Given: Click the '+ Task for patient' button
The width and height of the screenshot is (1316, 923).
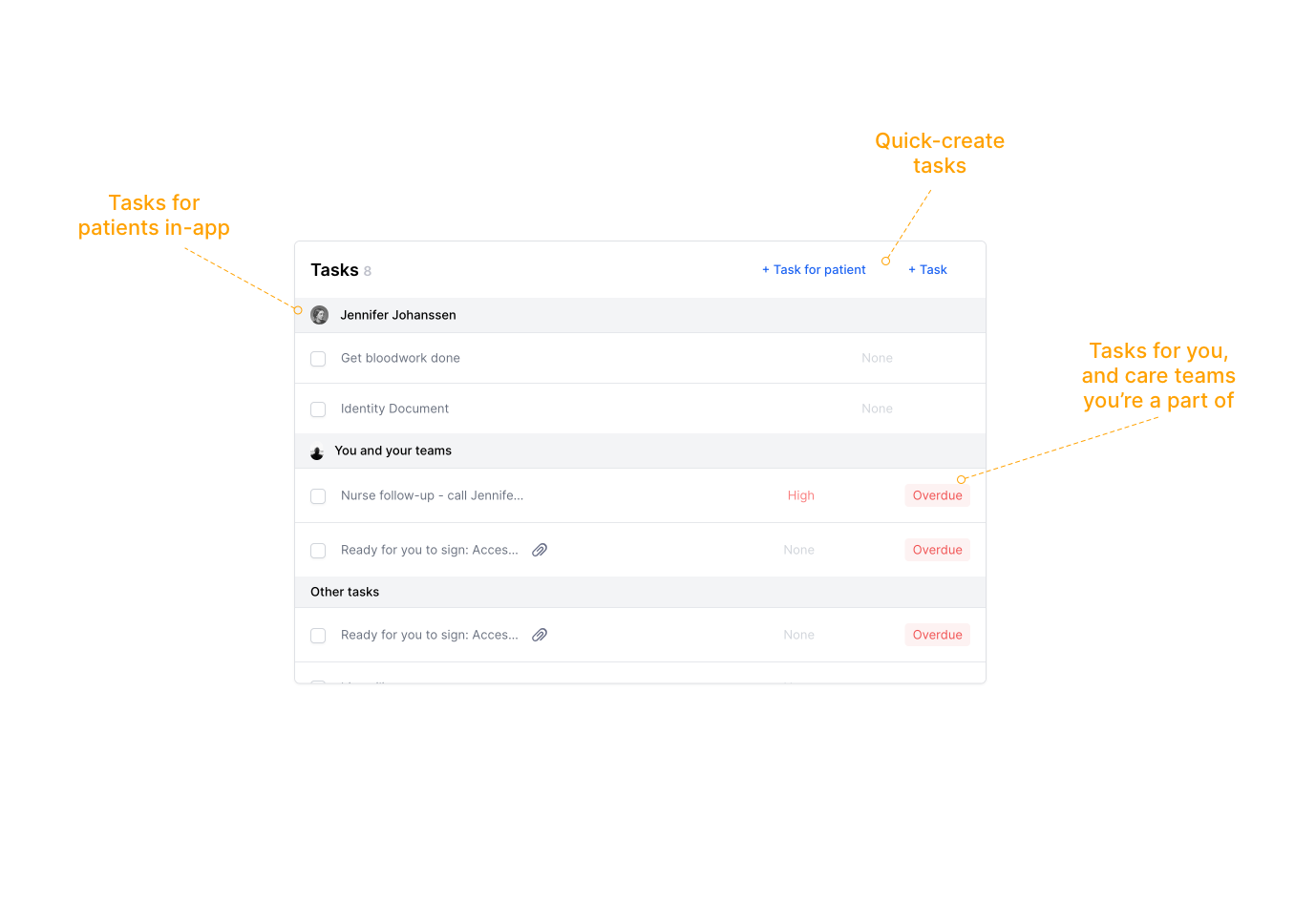Looking at the screenshot, I should [814, 270].
